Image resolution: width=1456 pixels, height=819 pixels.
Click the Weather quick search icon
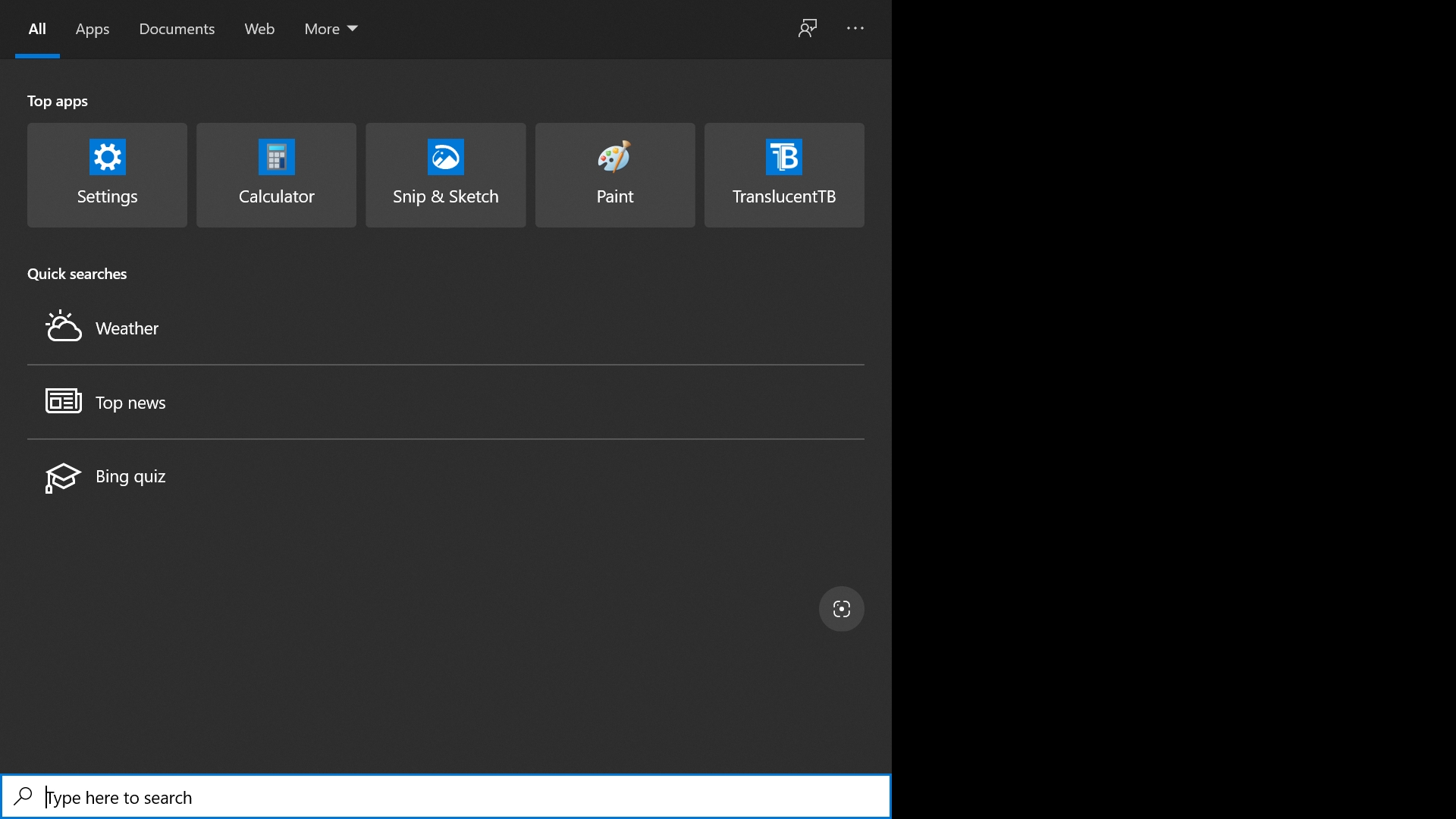click(x=63, y=326)
